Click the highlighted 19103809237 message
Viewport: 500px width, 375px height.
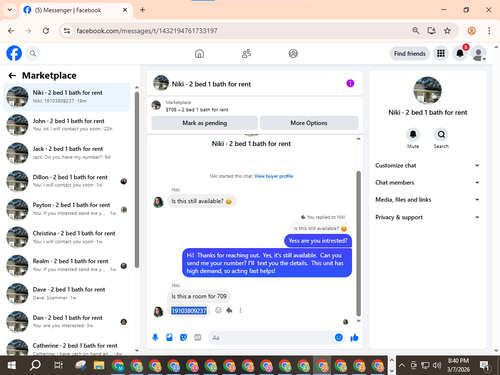(189, 311)
